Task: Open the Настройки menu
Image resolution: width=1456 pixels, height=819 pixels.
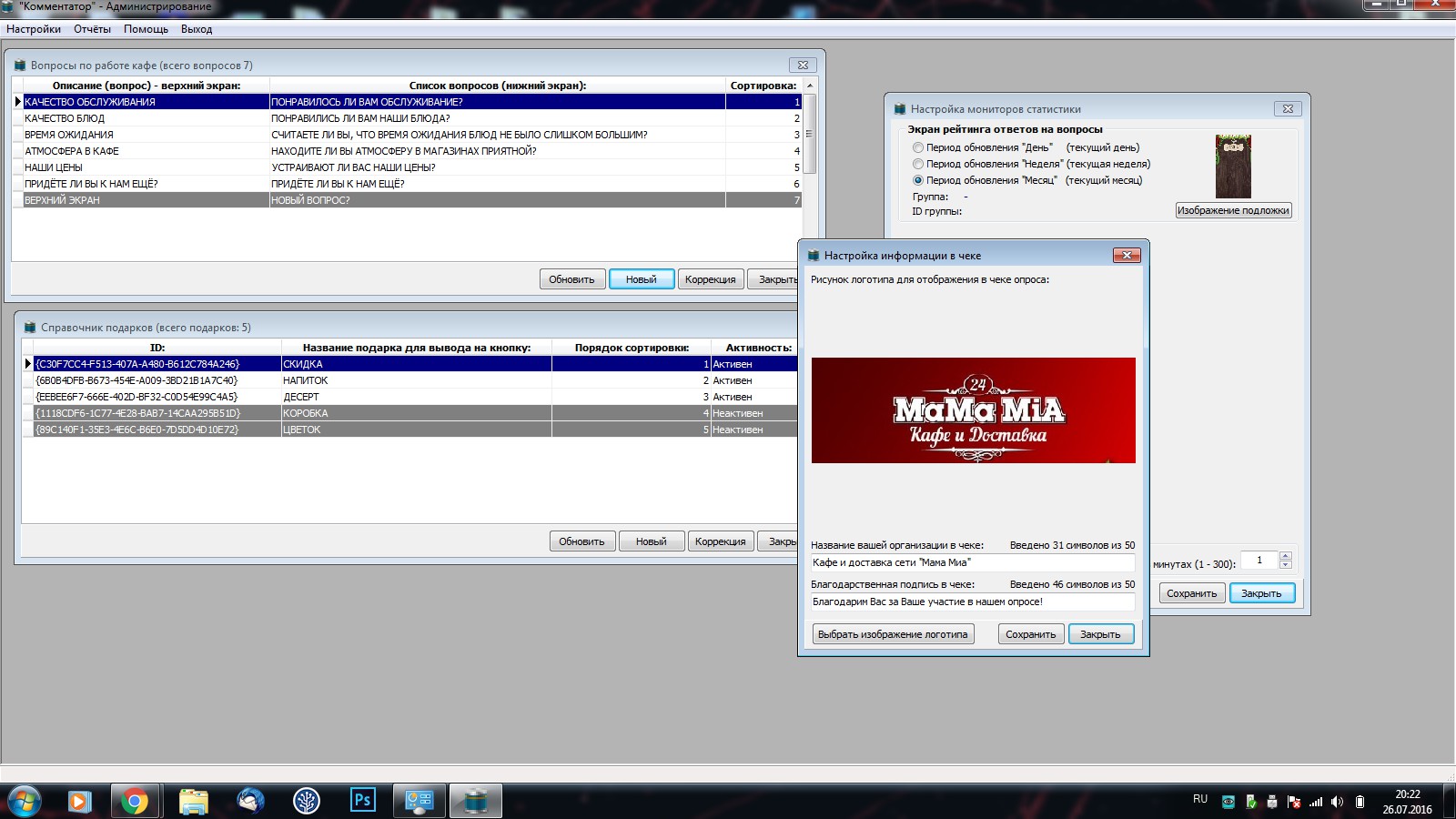Action: click(34, 29)
